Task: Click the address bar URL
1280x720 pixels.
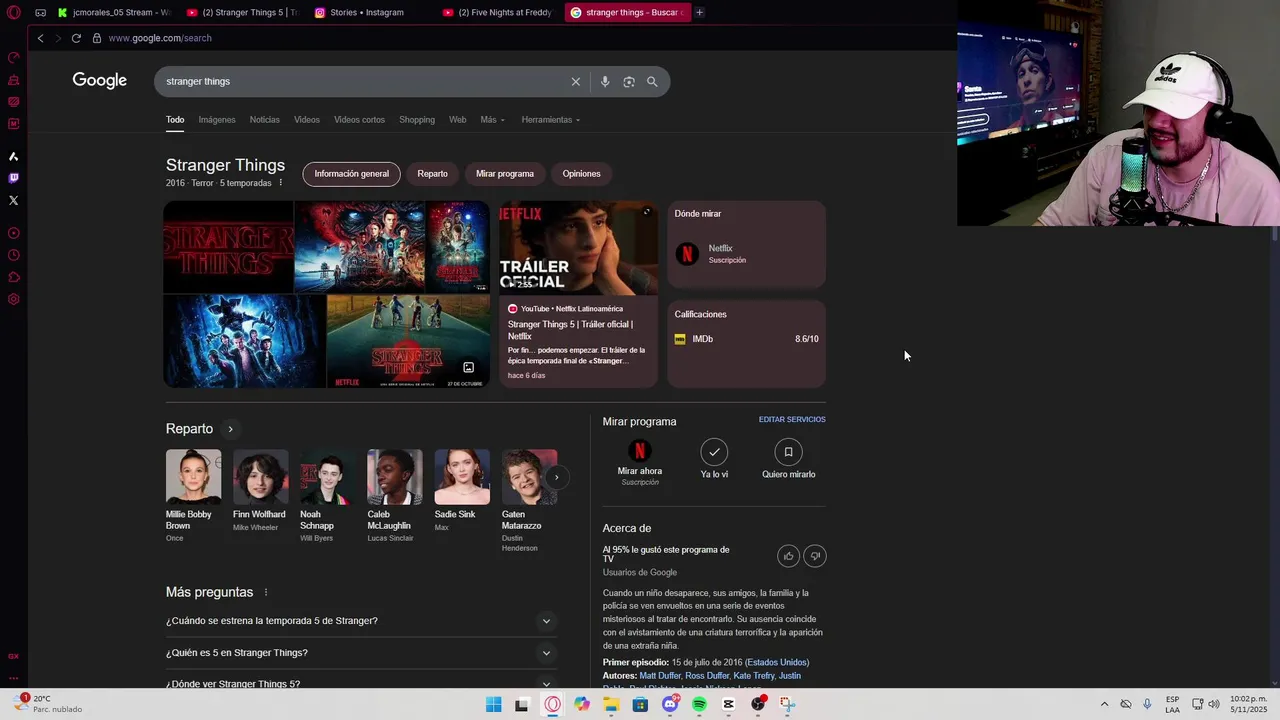Action: tap(160, 38)
